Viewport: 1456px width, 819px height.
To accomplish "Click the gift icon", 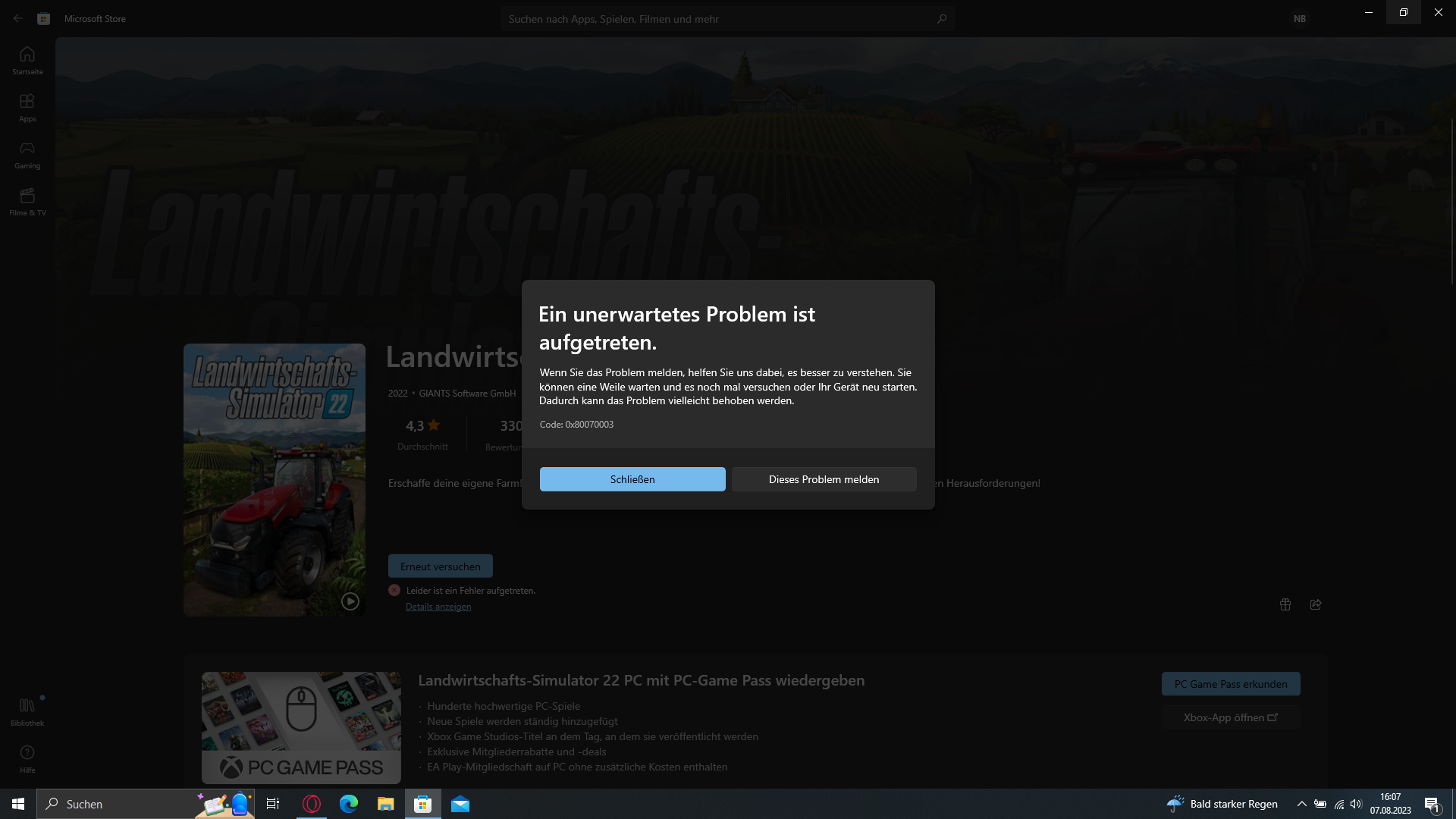I will [1285, 604].
